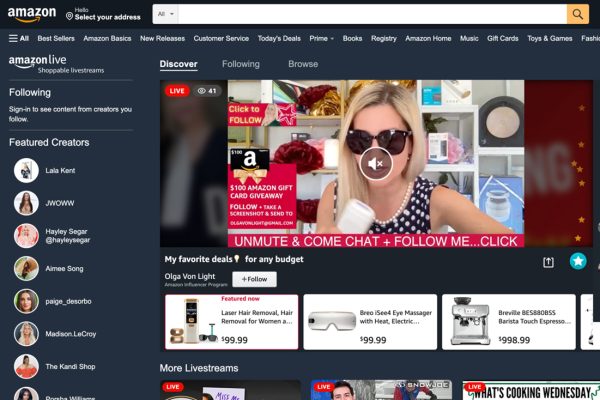600x400 pixels.
Task: Click the More Livestreams heading
Action: (199, 368)
